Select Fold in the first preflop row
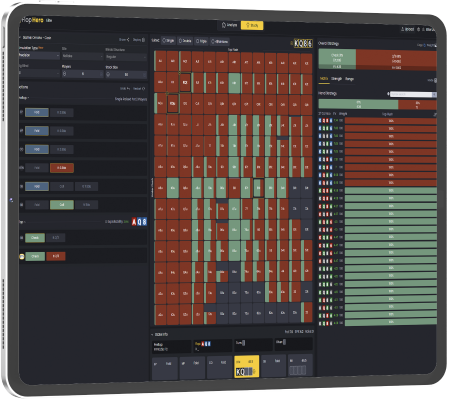473x399 pixels. pyautogui.click(x=37, y=113)
